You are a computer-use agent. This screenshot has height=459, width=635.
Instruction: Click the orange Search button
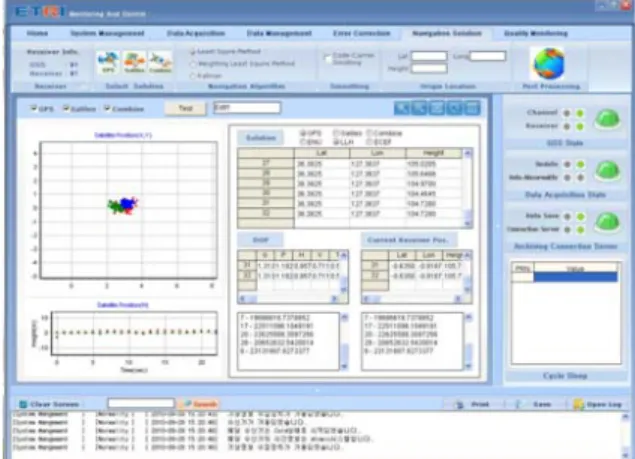(200, 404)
